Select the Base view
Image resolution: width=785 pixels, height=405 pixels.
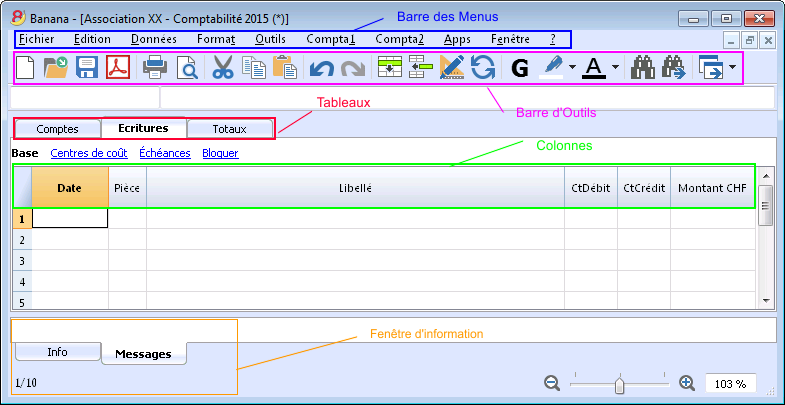[25, 153]
